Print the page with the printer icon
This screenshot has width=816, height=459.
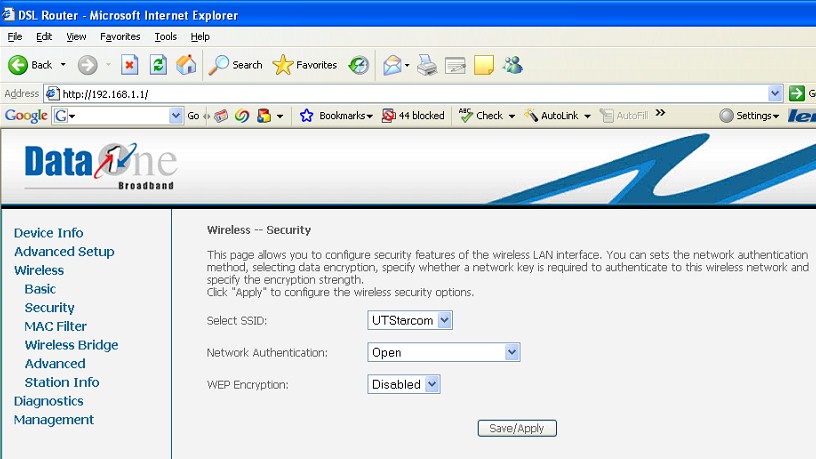click(x=427, y=65)
